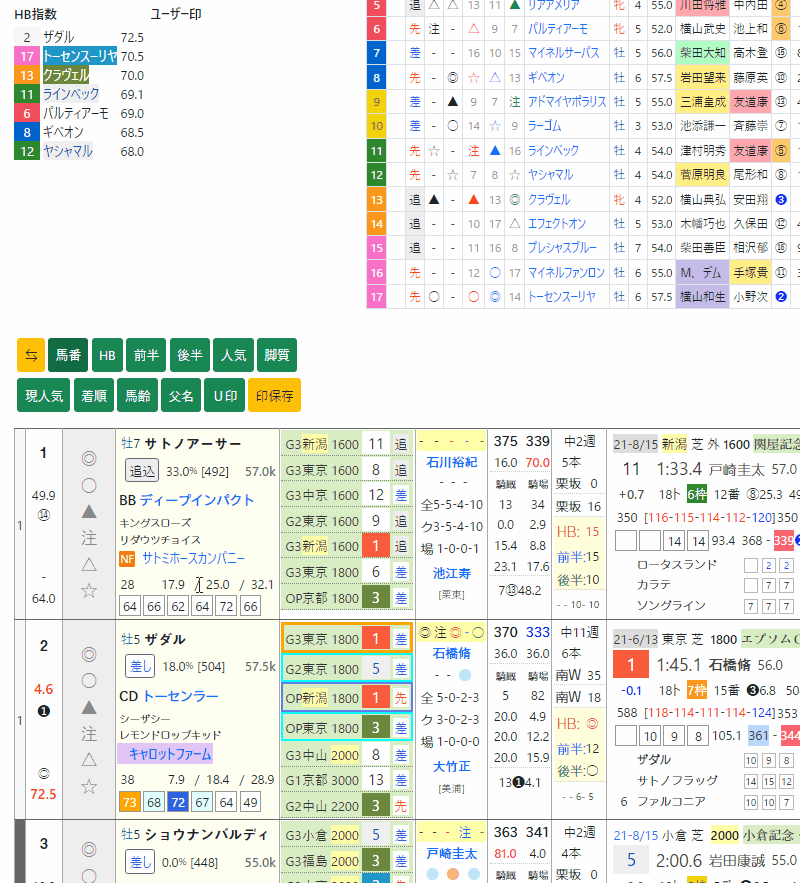The image size is (800, 883).
Task: Pick the white triangle △ for サトノアーサー
Action: point(89,564)
